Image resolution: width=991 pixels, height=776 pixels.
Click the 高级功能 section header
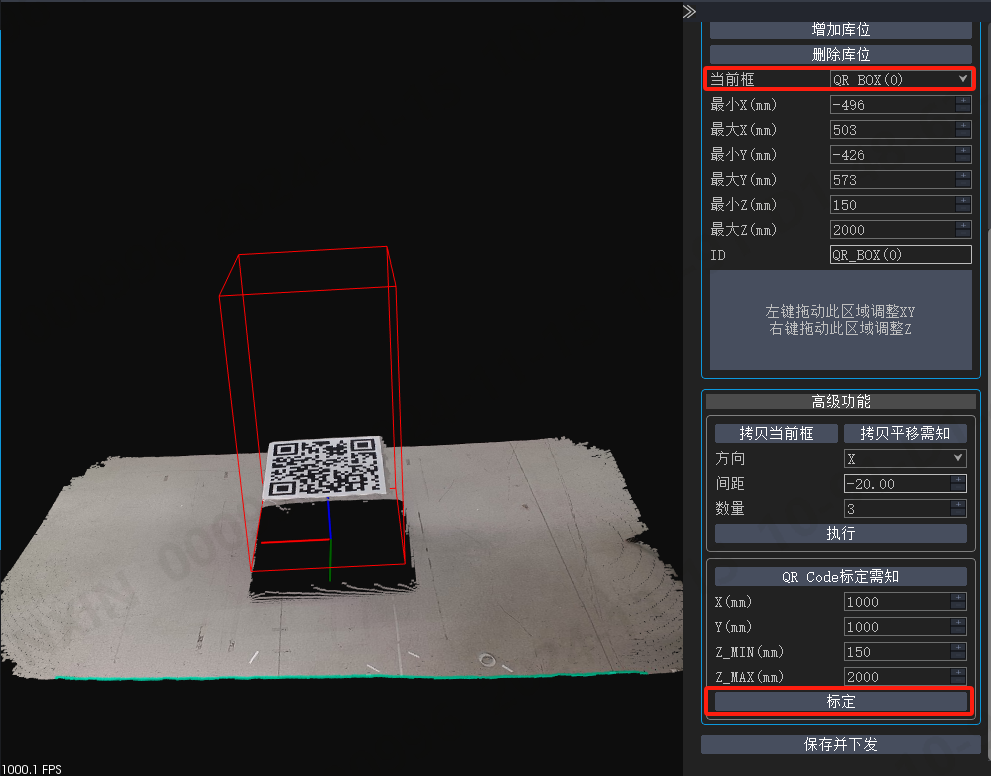pyautogui.click(x=841, y=401)
